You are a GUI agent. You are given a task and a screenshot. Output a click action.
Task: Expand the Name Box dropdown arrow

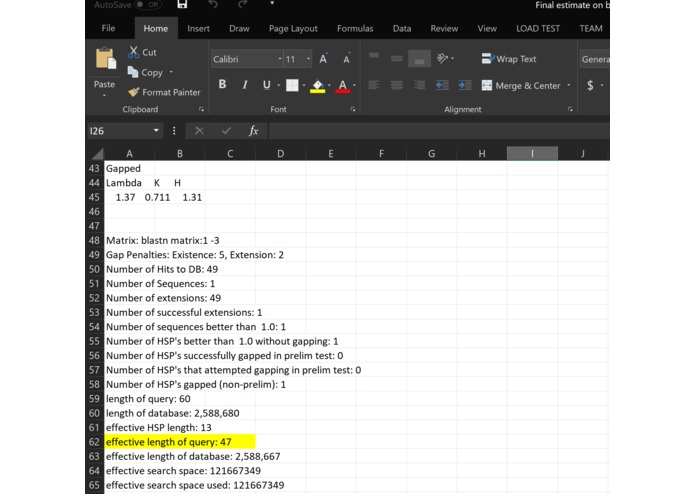click(156, 131)
